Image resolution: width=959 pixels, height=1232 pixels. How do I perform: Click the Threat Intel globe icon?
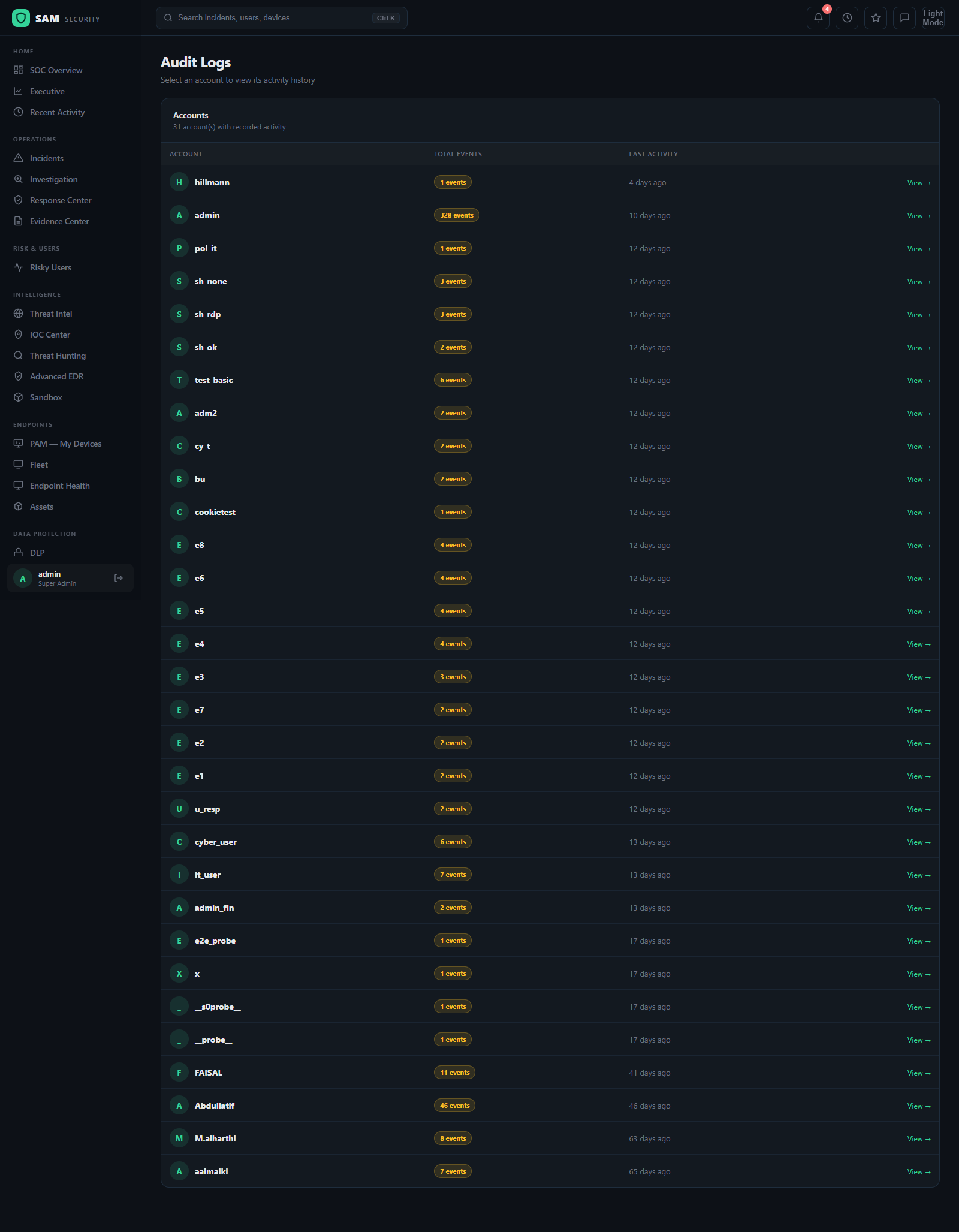click(x=19, y=314)
